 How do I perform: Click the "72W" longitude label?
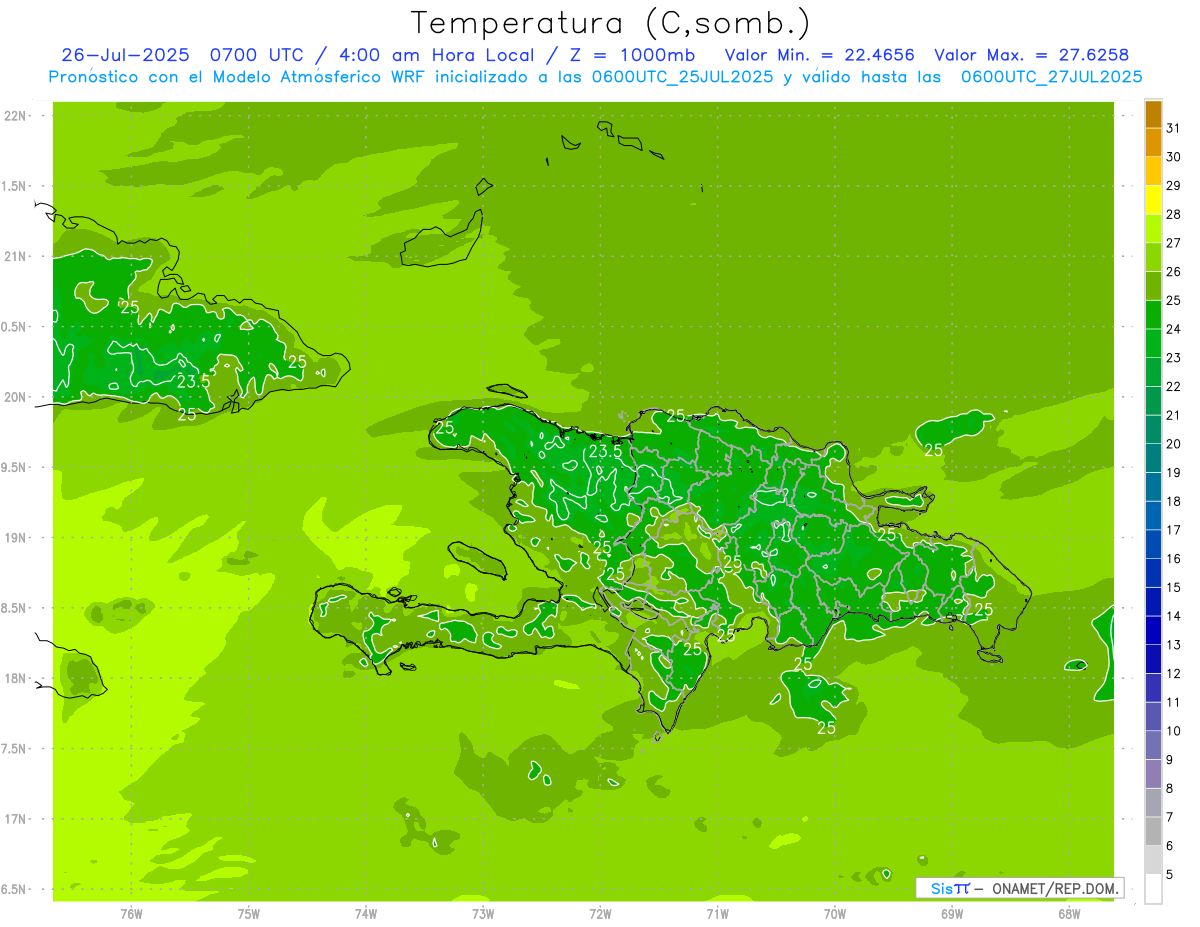point(600,914)
